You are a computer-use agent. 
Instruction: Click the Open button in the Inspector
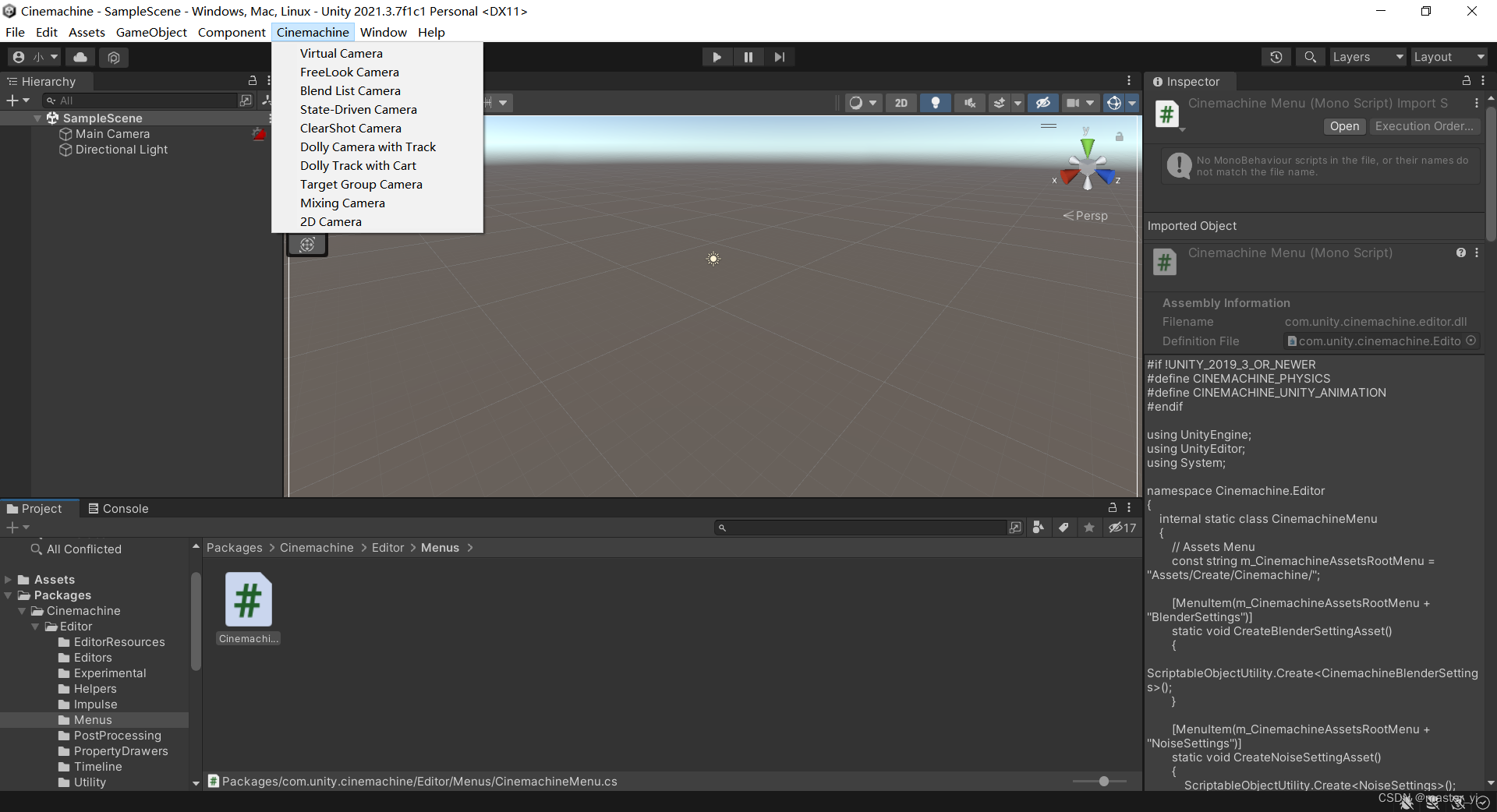point(1343,126)
